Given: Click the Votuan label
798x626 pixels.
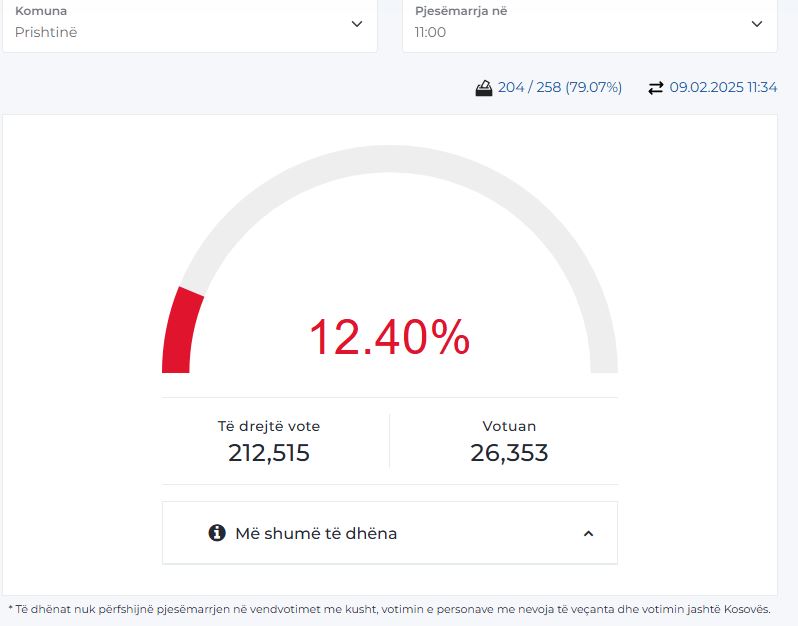Looking at the screenshot, I should (509, 426).
